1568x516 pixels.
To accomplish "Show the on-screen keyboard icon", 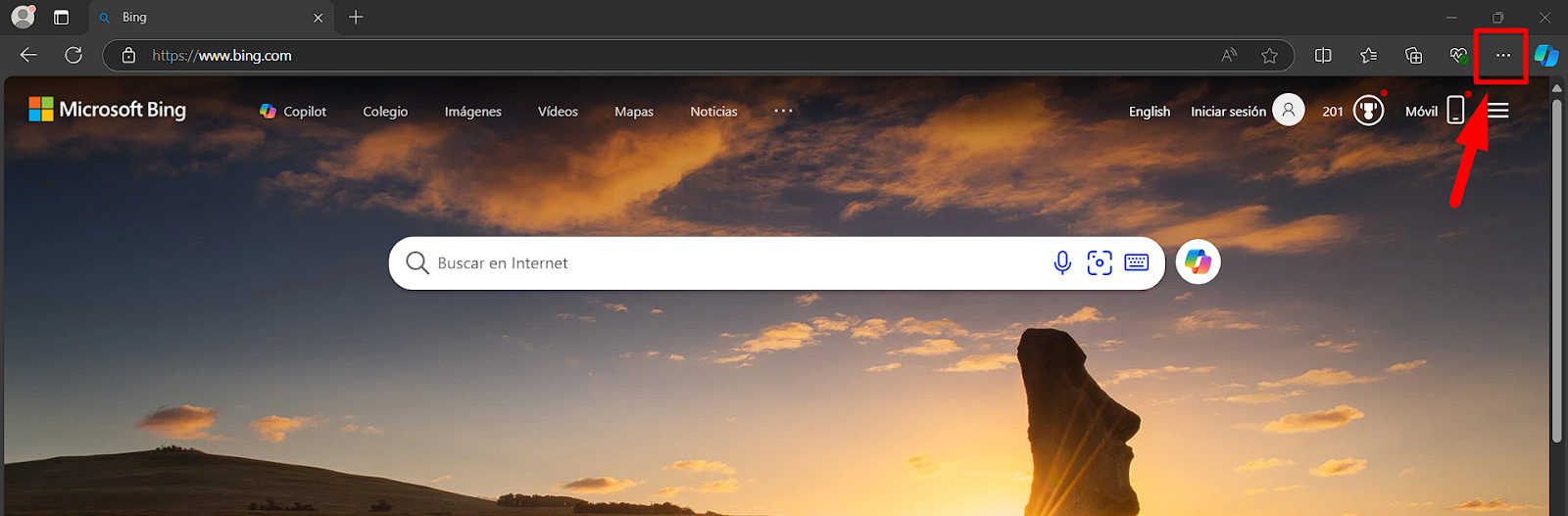I will point(1137,262).
